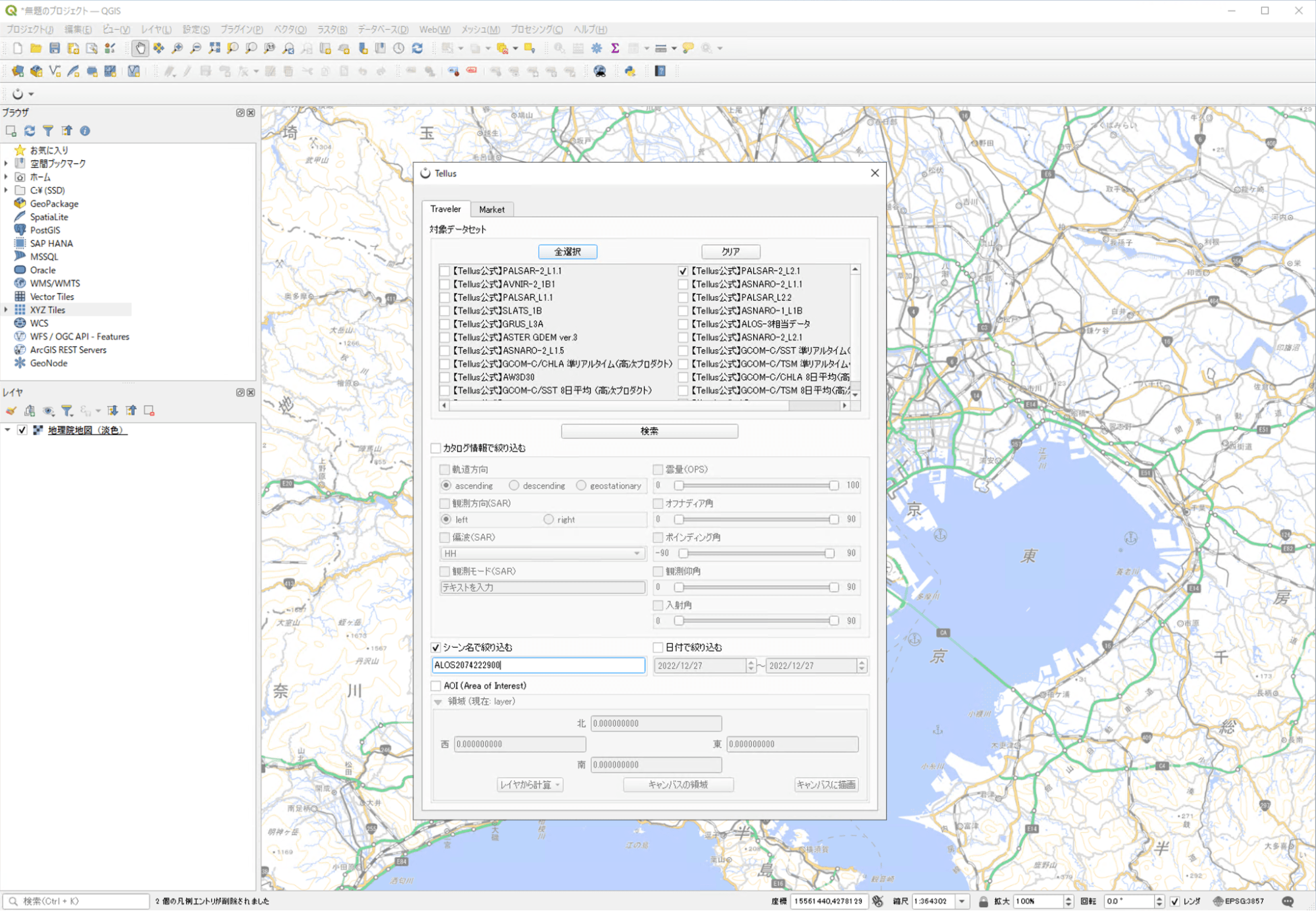Click the Zoom Out magnifier tool
The height and width of the screenshot is (911, 1316).
click(196, 48)
